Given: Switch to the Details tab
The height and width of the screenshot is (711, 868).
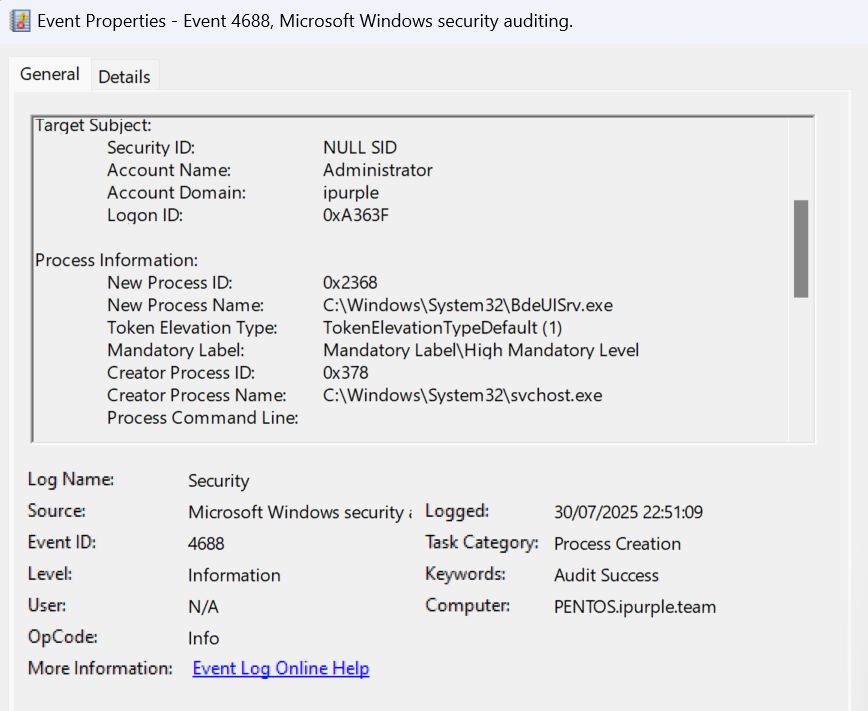Looking at the screenshot, I should tap(124, 76).
